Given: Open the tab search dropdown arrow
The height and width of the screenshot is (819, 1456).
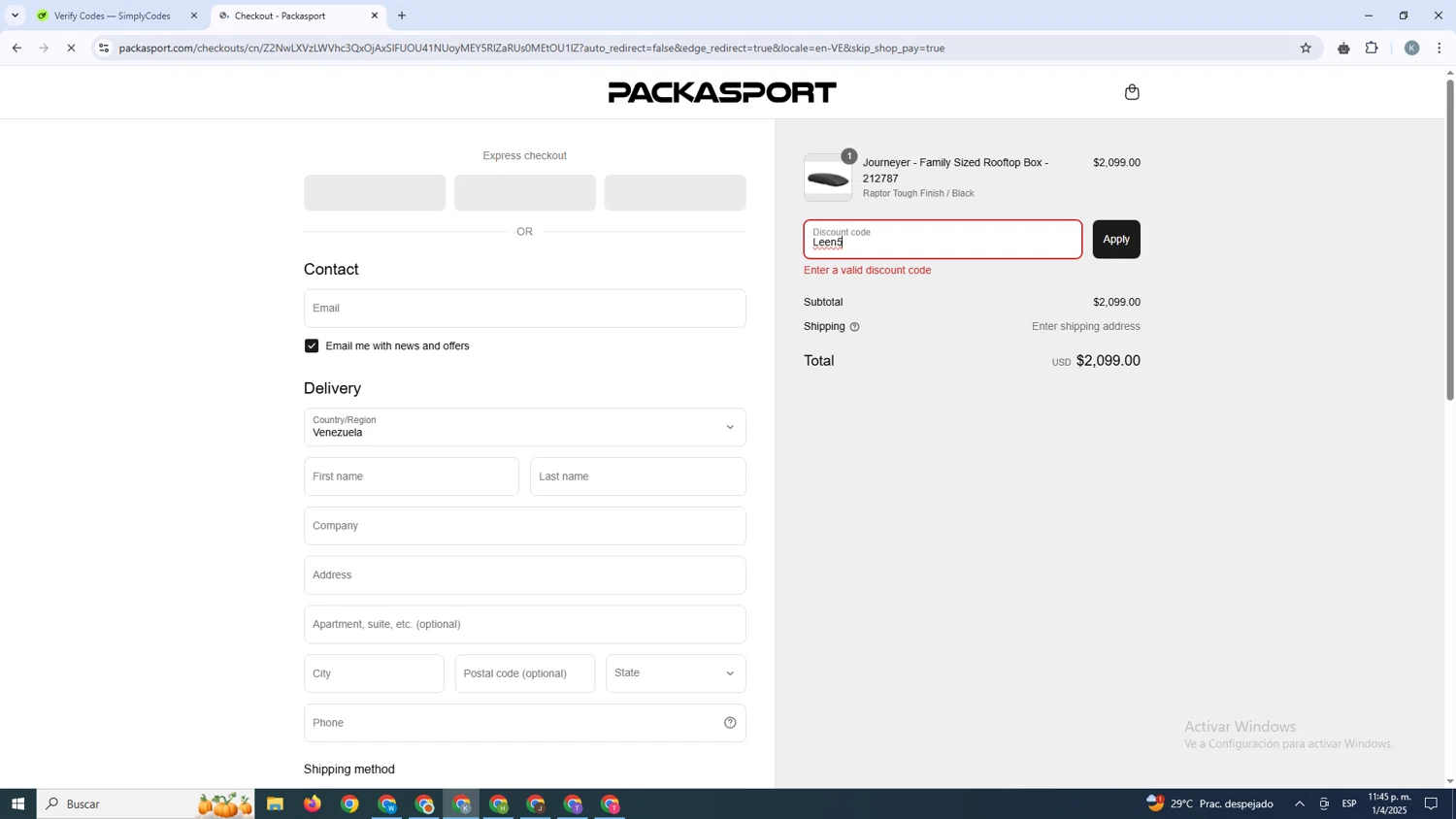Looking at the screenshot, I should 15,16.
